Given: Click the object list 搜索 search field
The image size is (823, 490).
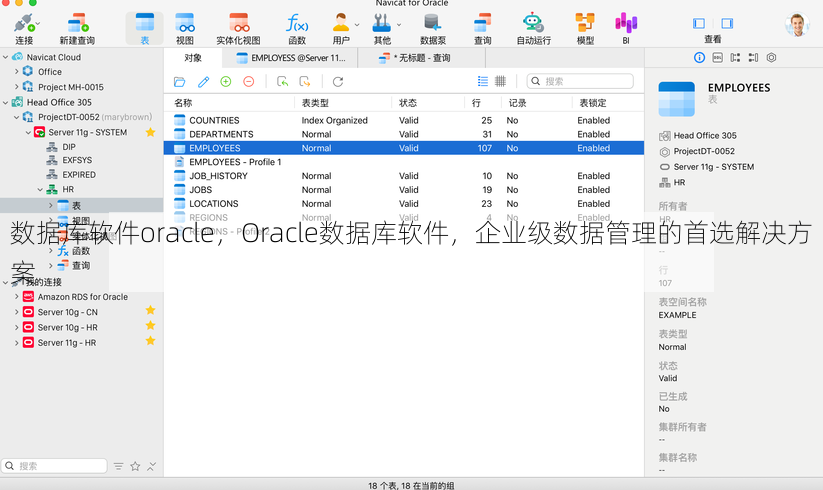Looking at the screenshot, I should pos(580,81).
